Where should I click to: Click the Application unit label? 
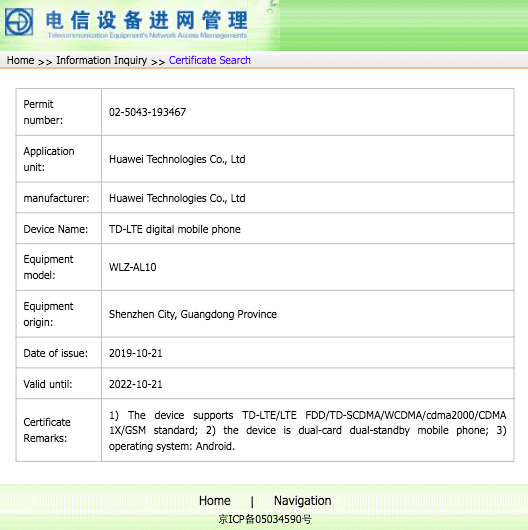pos(49,159)
